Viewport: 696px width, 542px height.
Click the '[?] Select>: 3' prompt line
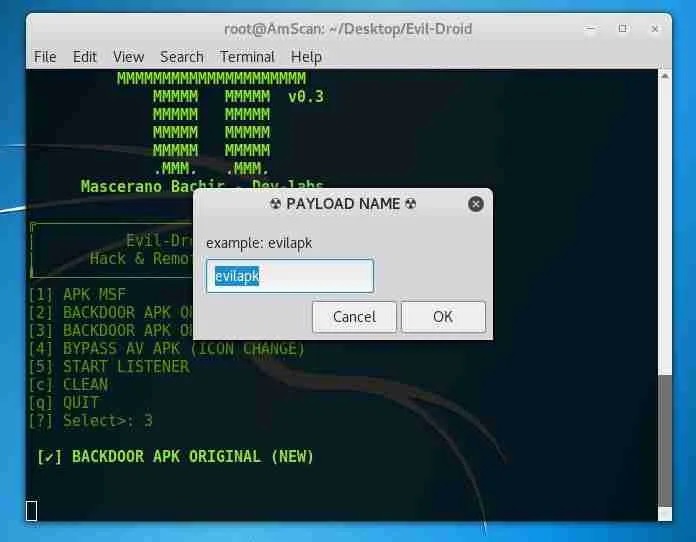tap(91, 420)
